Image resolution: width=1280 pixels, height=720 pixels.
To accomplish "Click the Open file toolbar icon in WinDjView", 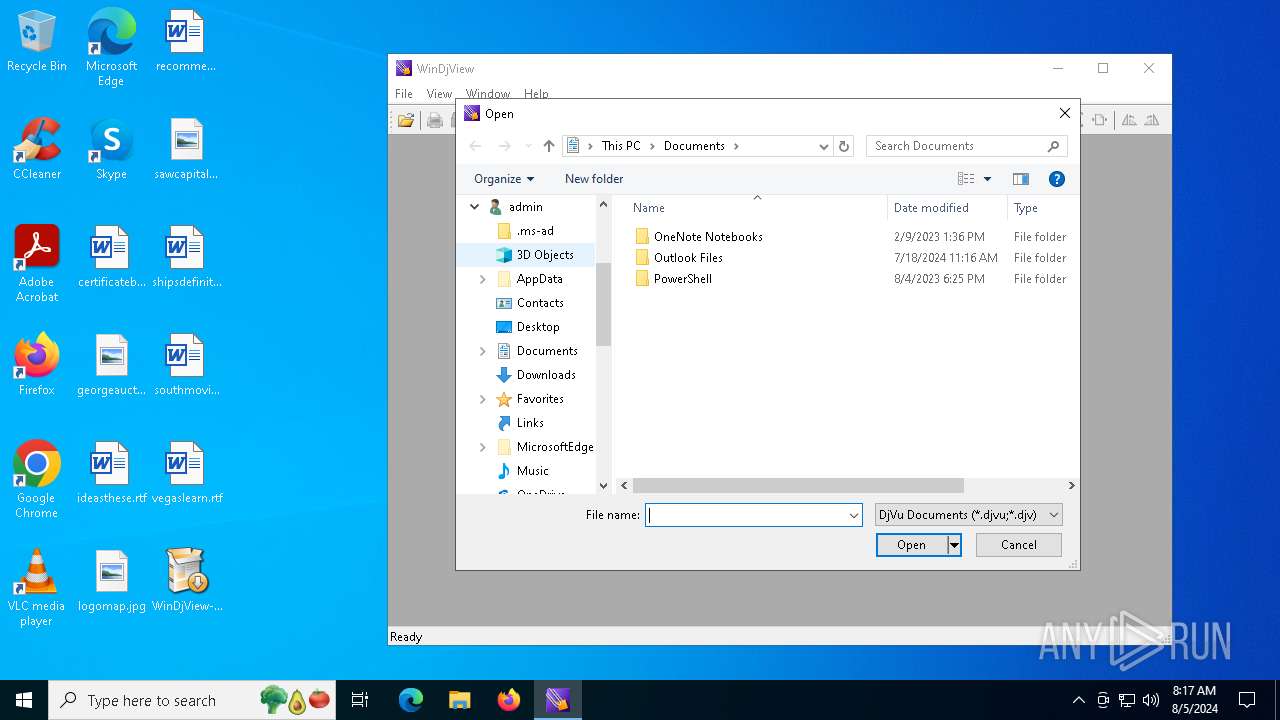I will coord(406,120).
